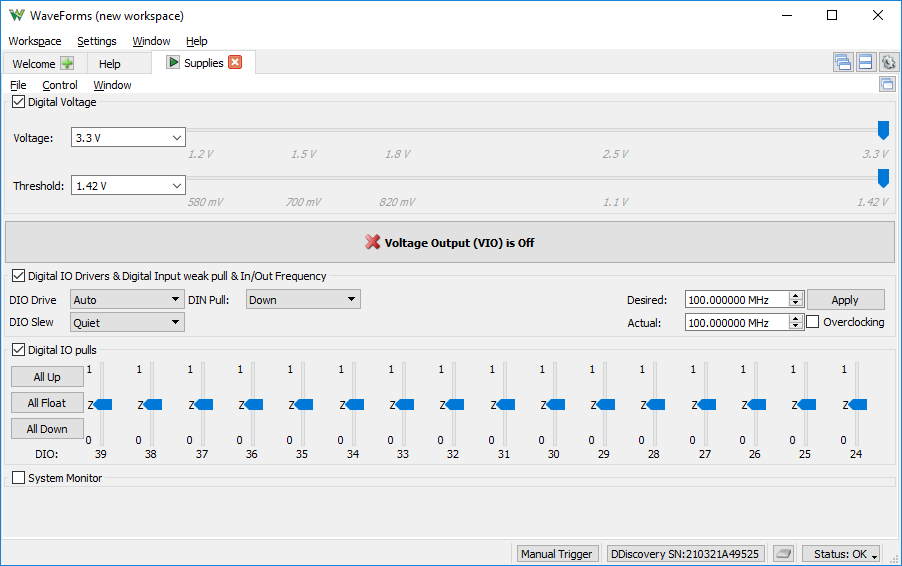
Task: Click the green run arrow on Supplies tab
Action: (173, 62)
